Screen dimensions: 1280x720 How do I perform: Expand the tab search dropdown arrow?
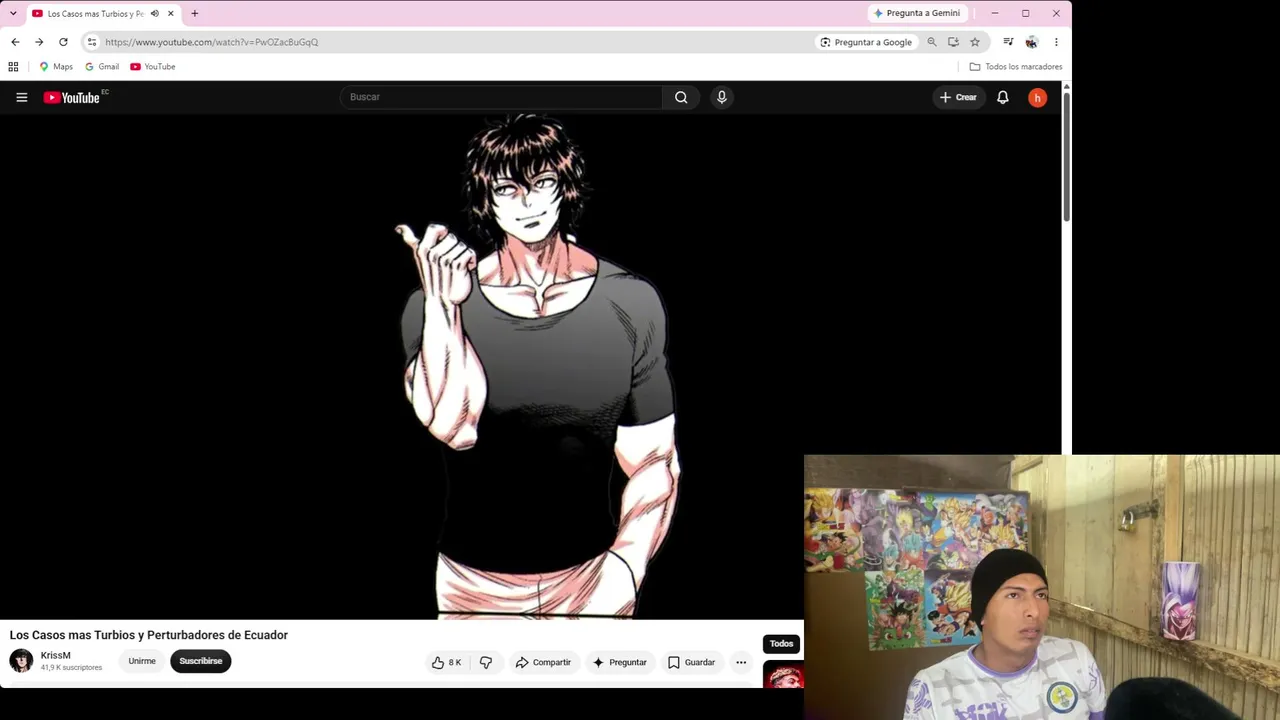(13, 14)
